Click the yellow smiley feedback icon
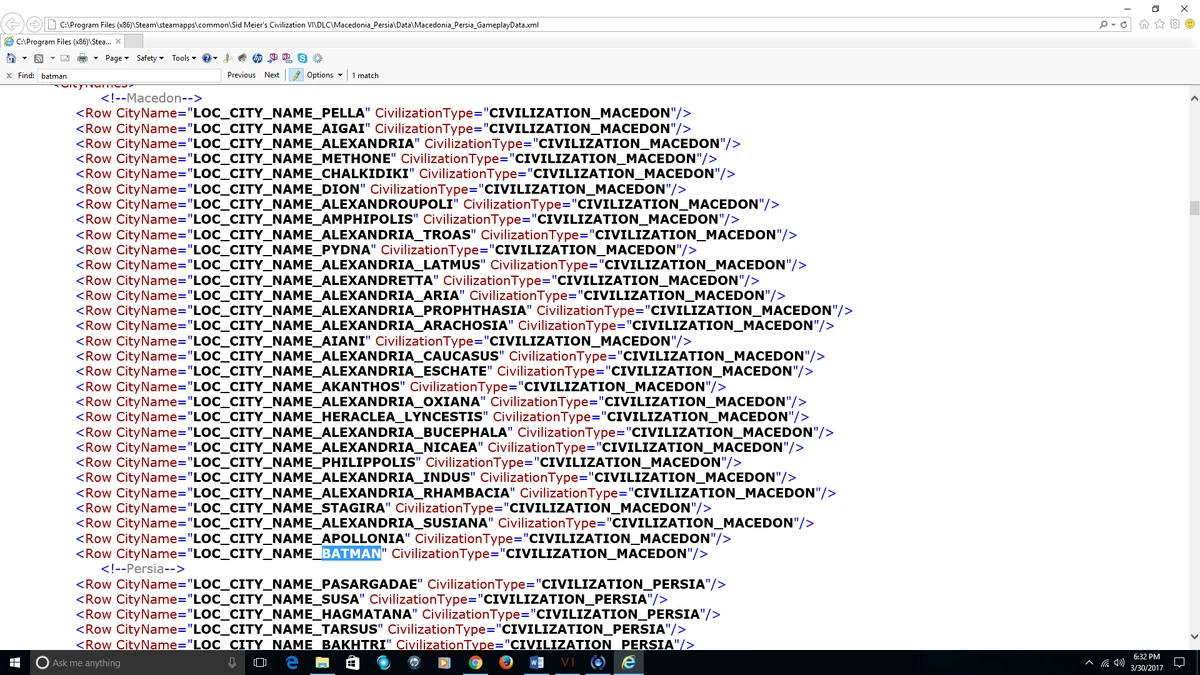1200x675 pixels. [x=1190, y=24]
